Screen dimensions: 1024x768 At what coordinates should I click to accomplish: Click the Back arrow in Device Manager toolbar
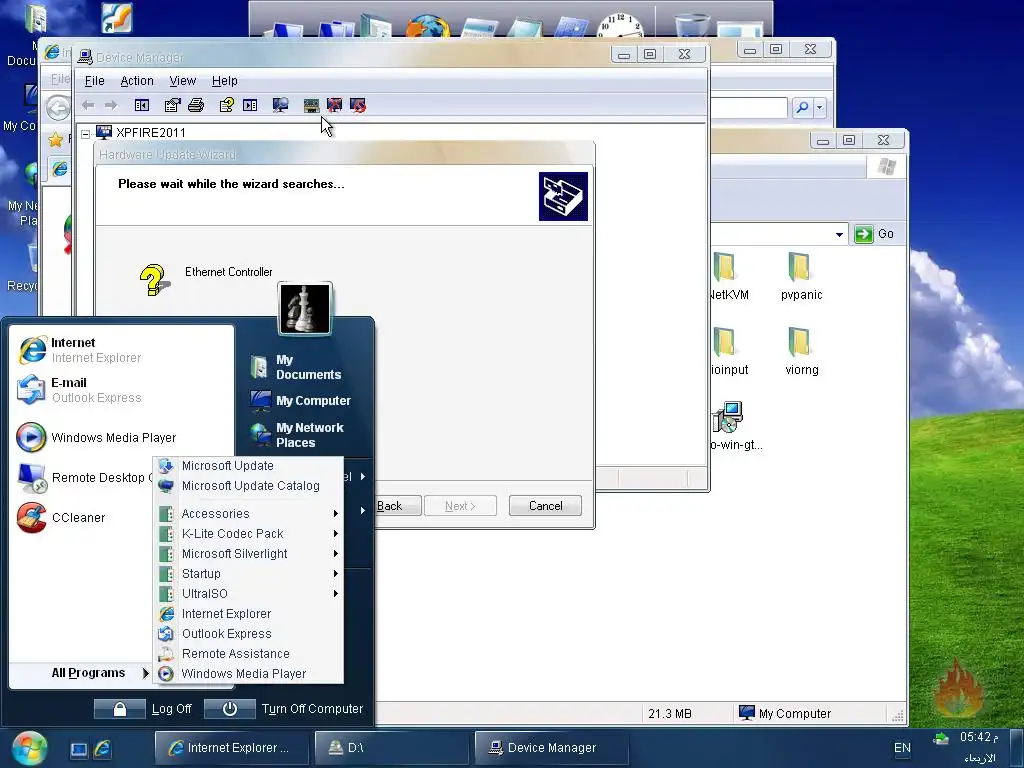tap(88, 105)
